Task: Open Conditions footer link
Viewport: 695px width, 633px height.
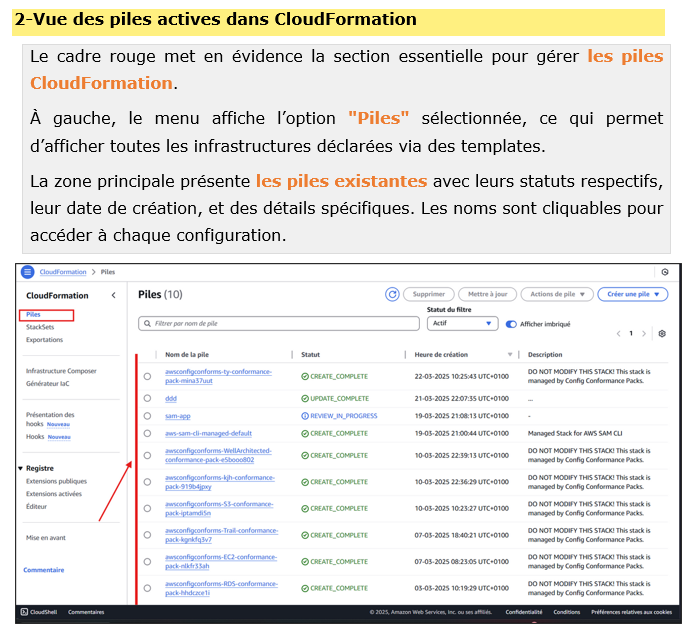Action: click(567, 612)
